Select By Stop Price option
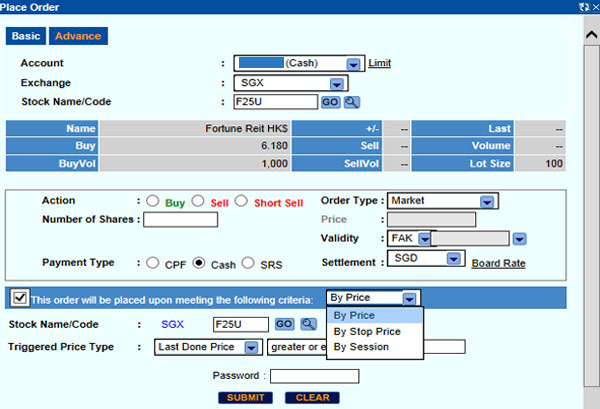 click(x=375, y=331)
